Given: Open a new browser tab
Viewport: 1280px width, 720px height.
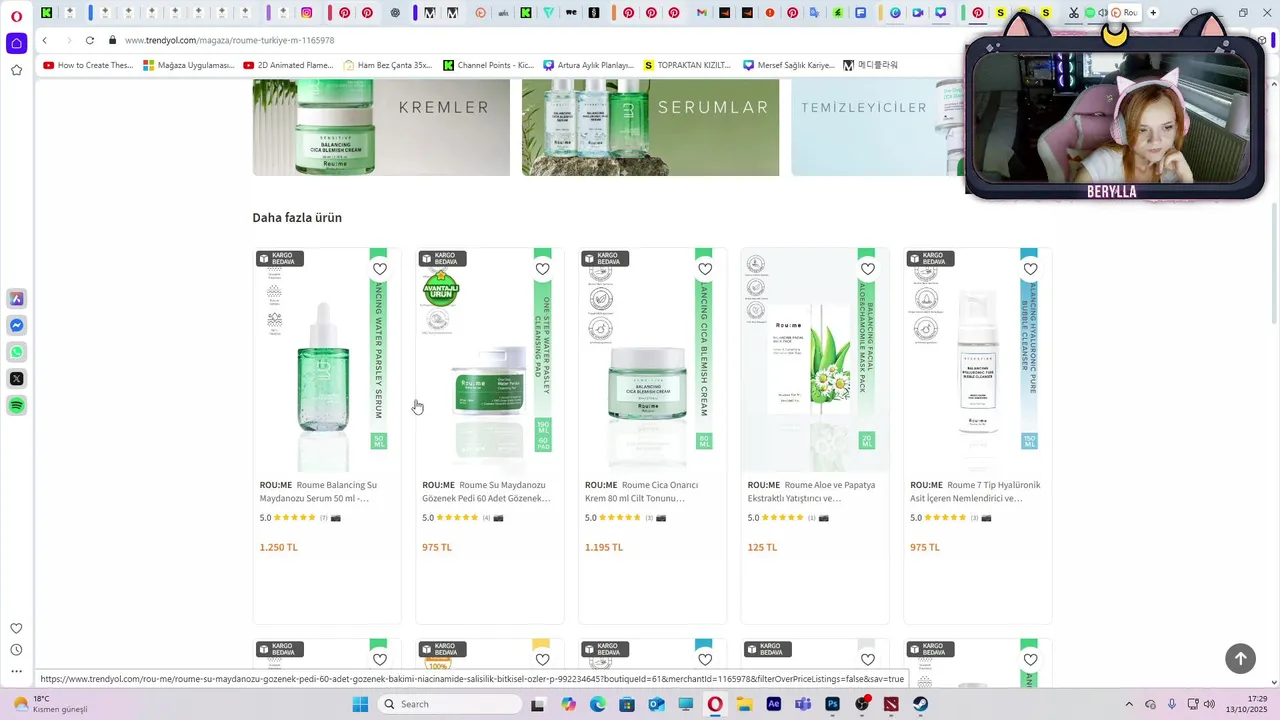Looking at the screenshot, I should [x=1153, y=13].
